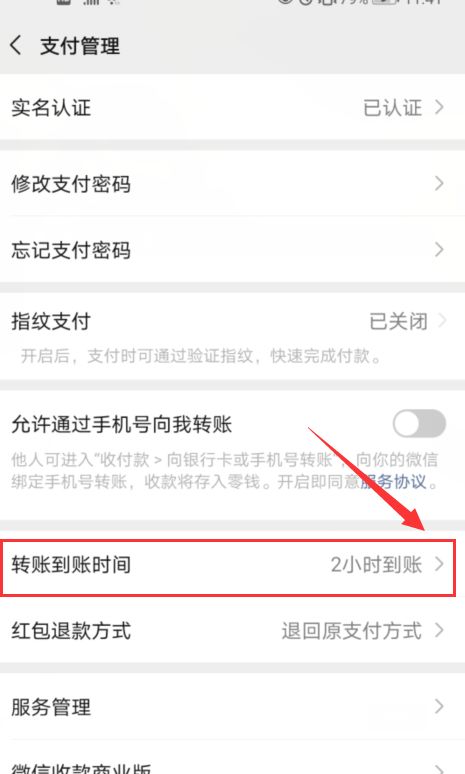The width and height of the screenshot is (465, 774).
Task: Tap 已关闭 status for fingerprint pay
Action: (398, 322)
